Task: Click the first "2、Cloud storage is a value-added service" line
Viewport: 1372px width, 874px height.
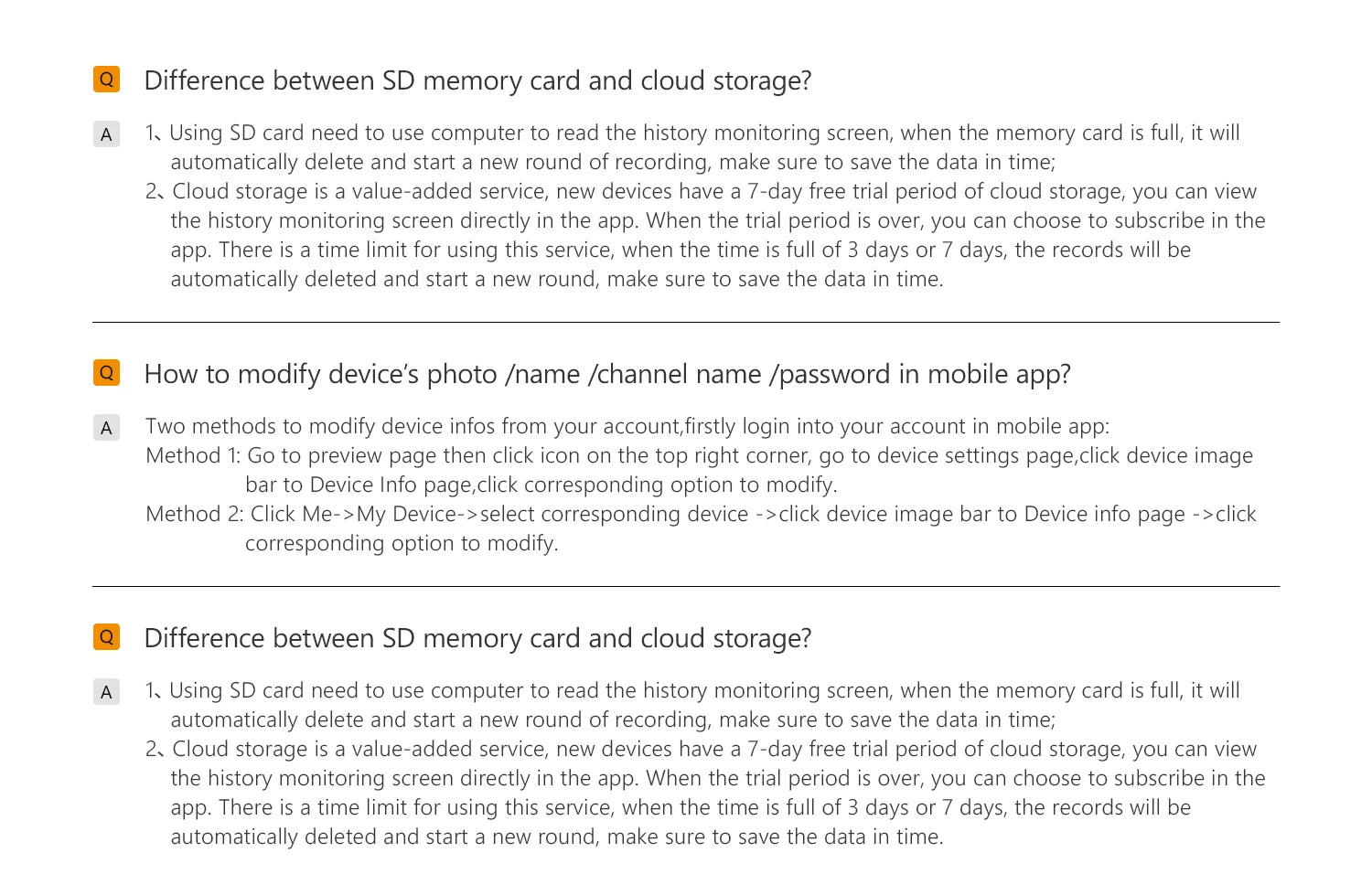Action: point(701,191)
